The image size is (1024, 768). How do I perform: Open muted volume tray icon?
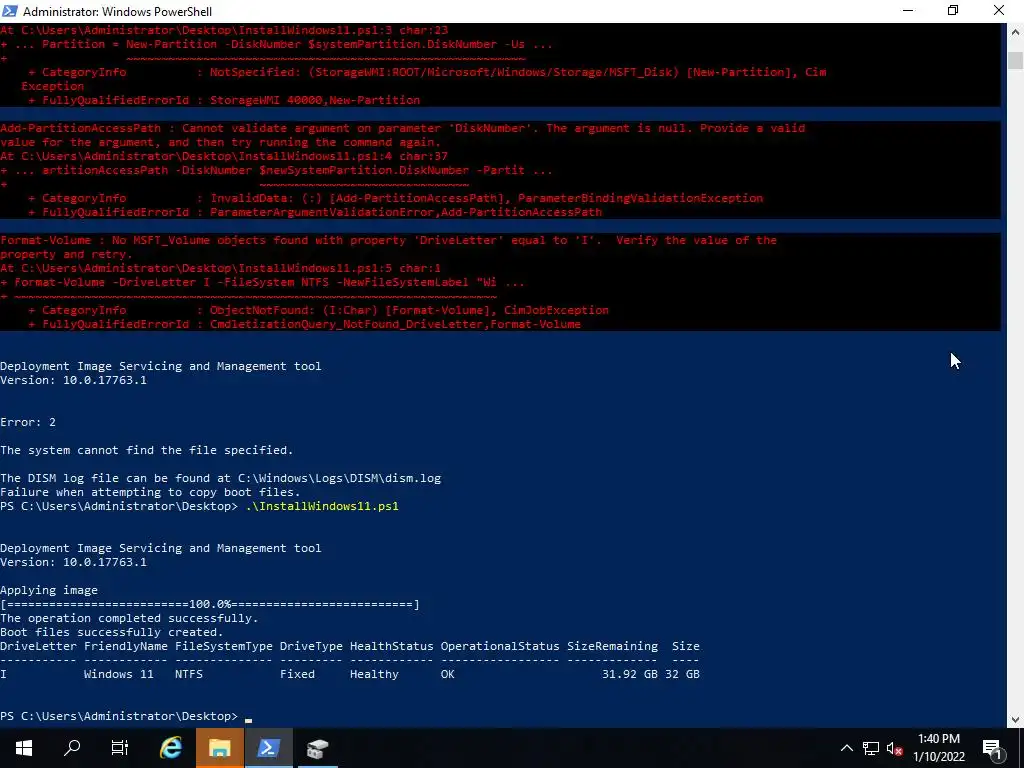pos(894,748)
